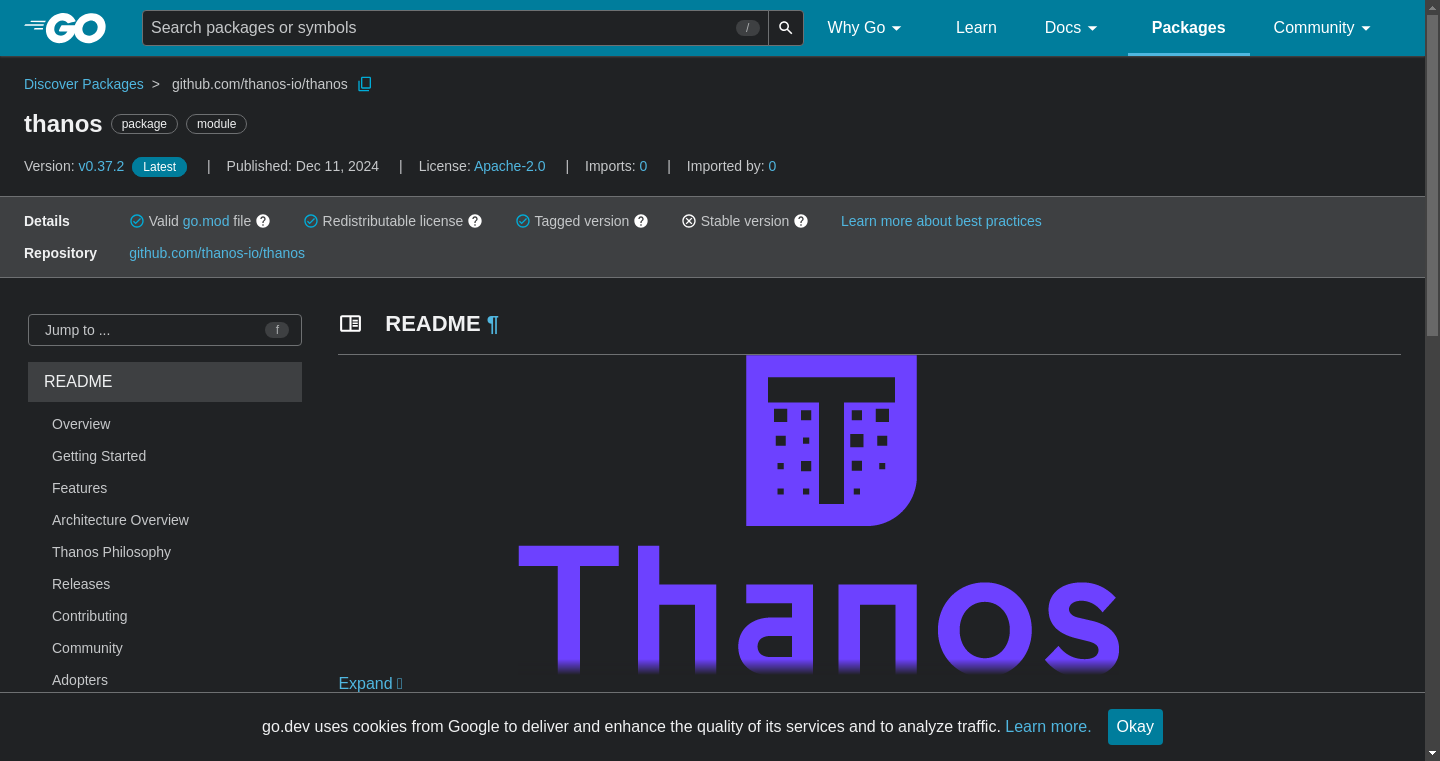Screen dimensions: 1440x761
Task: Click the scrollbar up arrow
Action: click(1432, 7)
